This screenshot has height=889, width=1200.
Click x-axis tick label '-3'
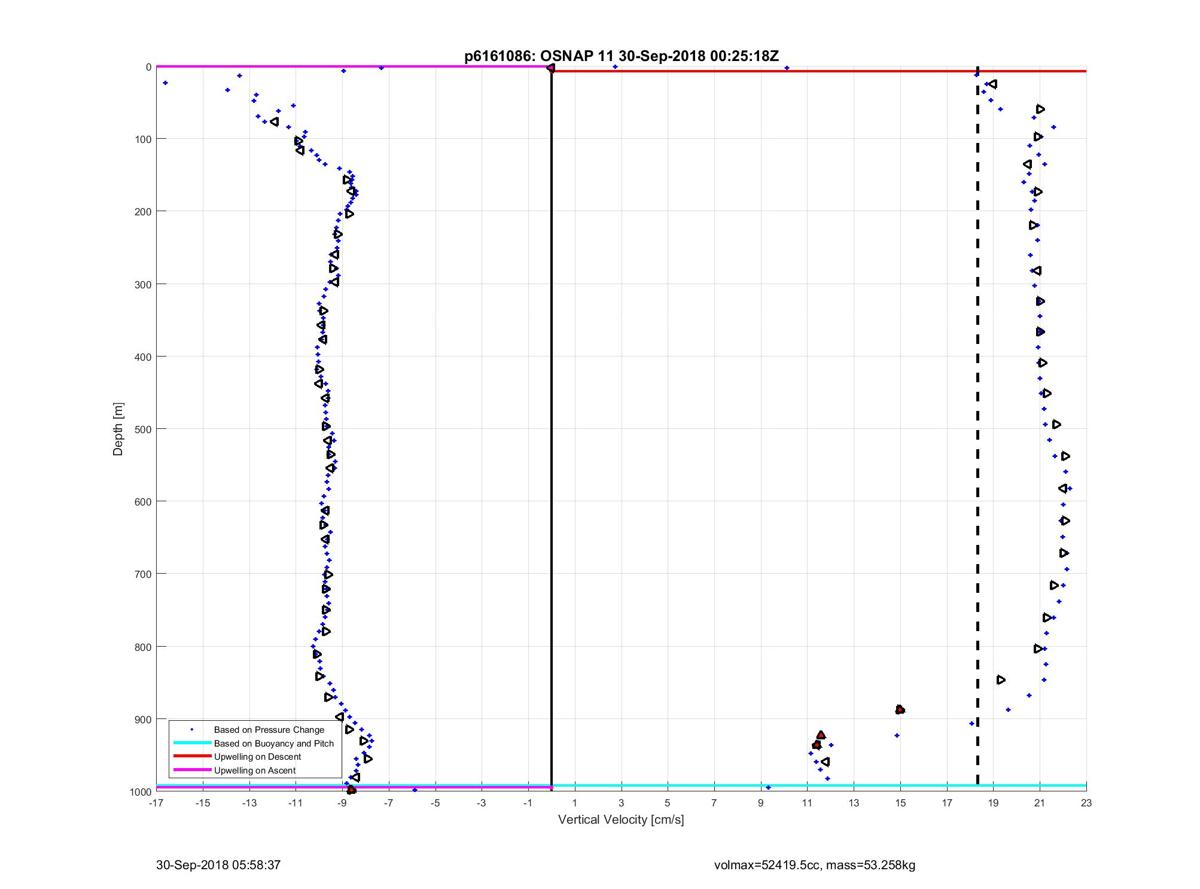(x=482, y=802)
